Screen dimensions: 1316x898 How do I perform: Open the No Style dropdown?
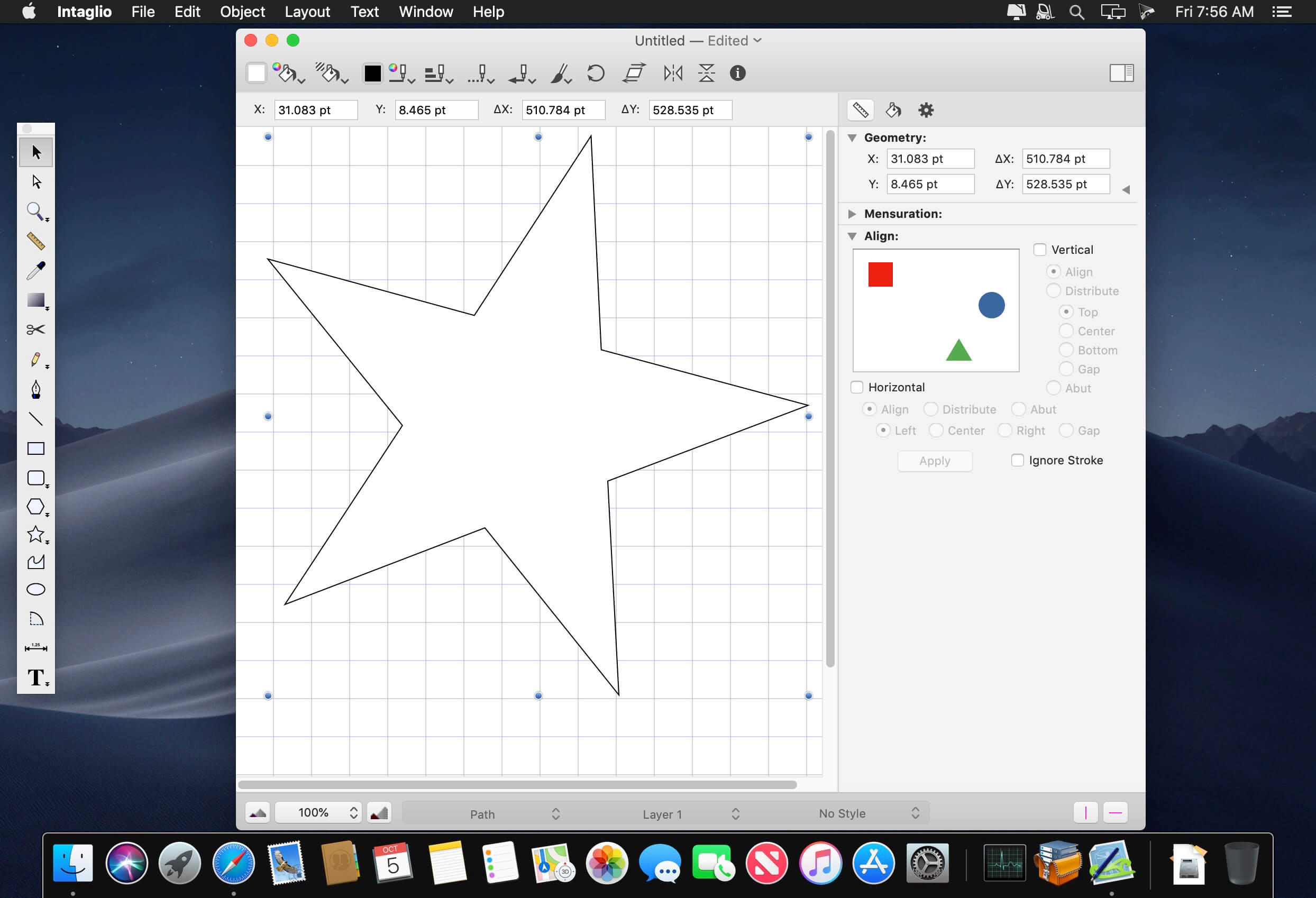(844, 813)
